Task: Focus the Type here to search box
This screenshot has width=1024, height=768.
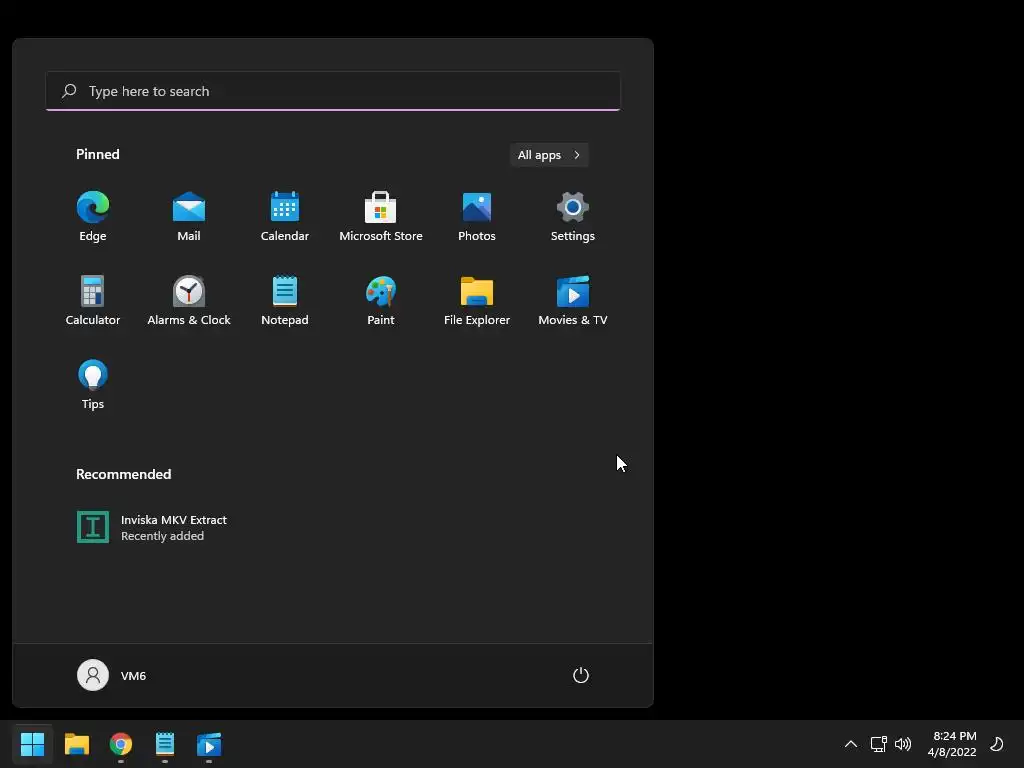Action: click(333, 91)
